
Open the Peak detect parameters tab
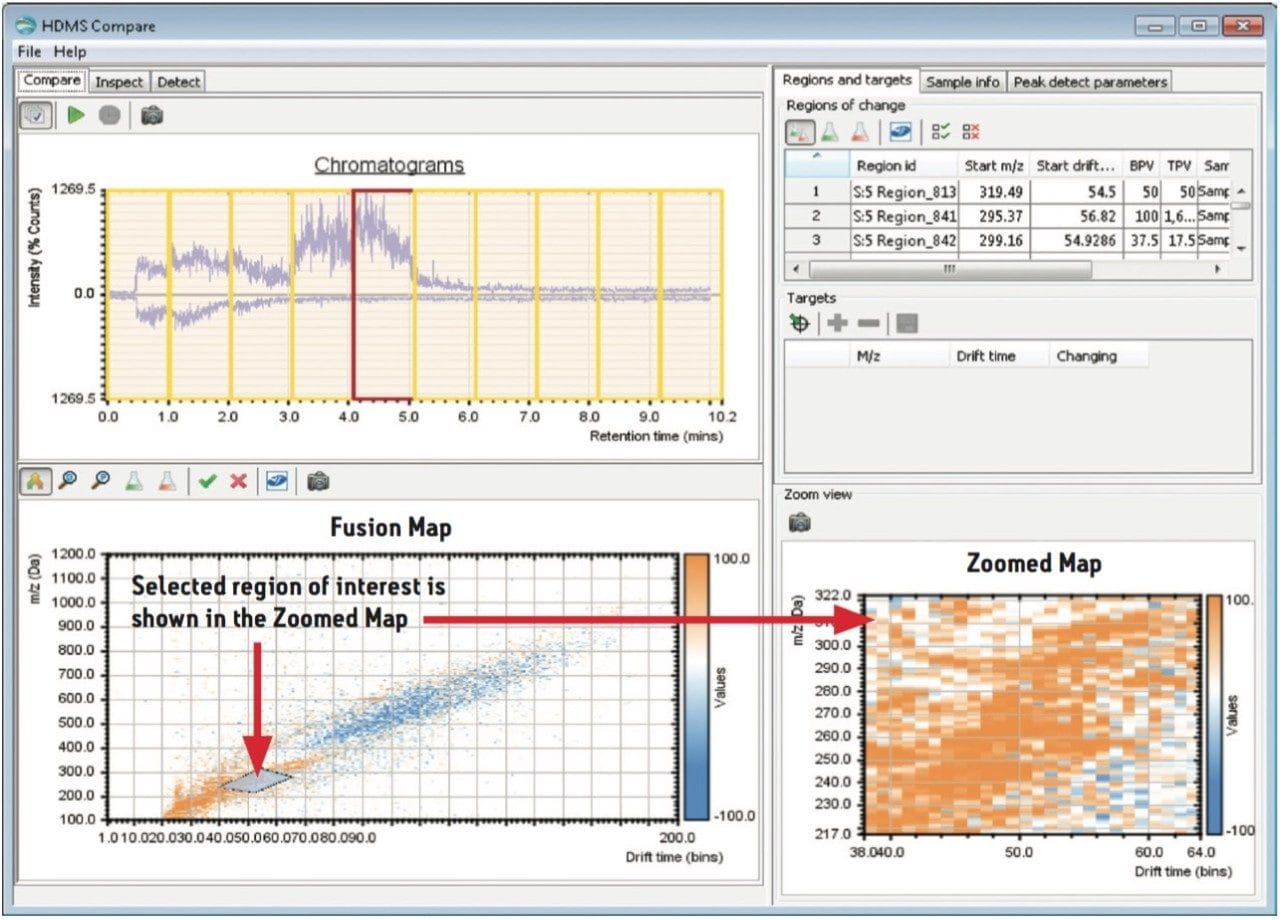point(1089,82)
